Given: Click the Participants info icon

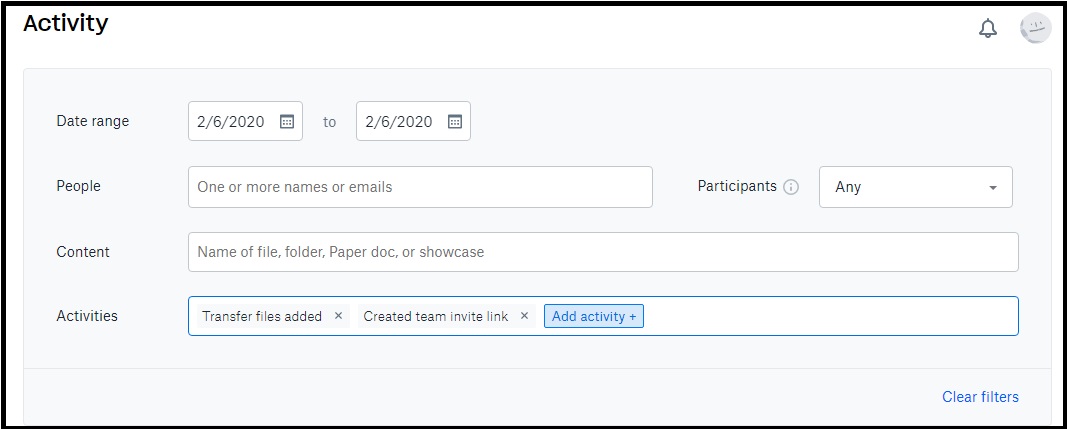Looking at the screenshot, I should pos(791,187).
